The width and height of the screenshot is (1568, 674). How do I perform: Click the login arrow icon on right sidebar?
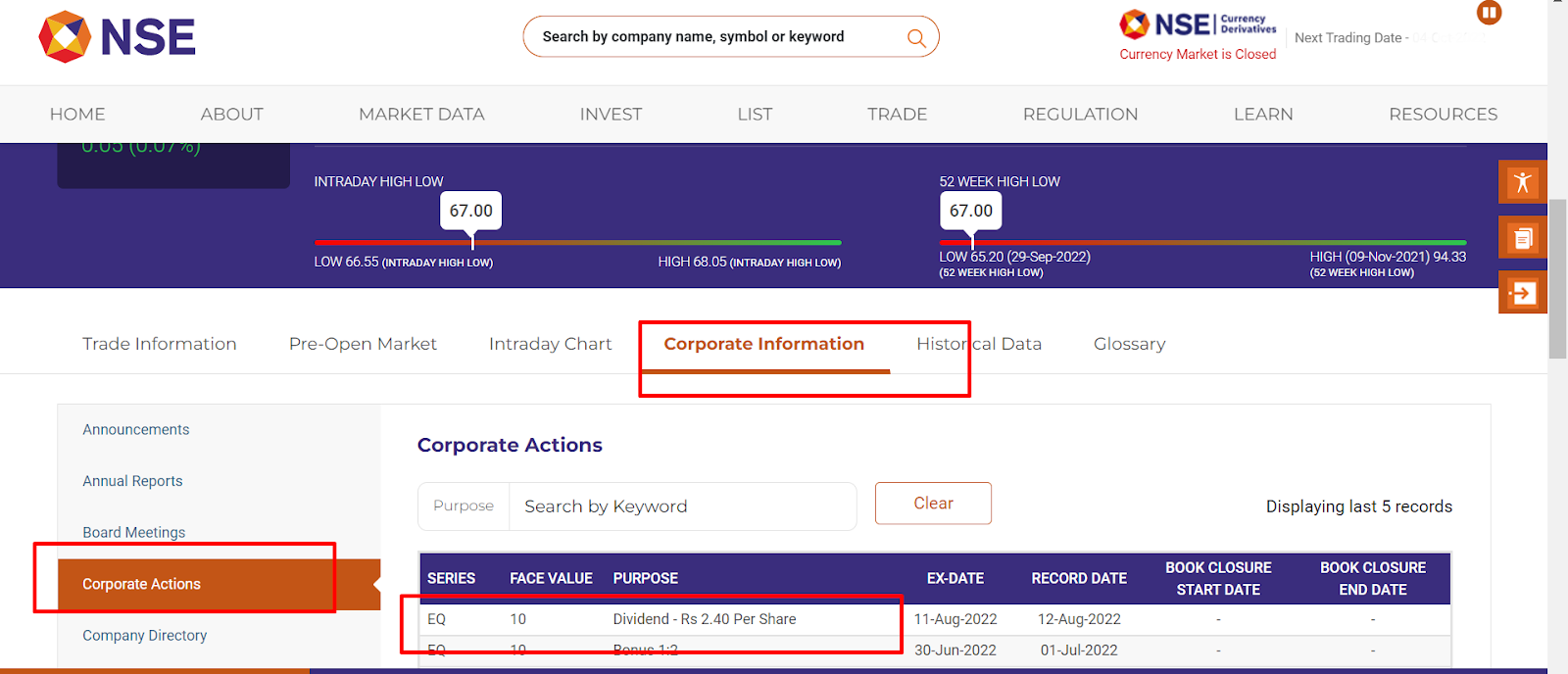pos(1522,292)
